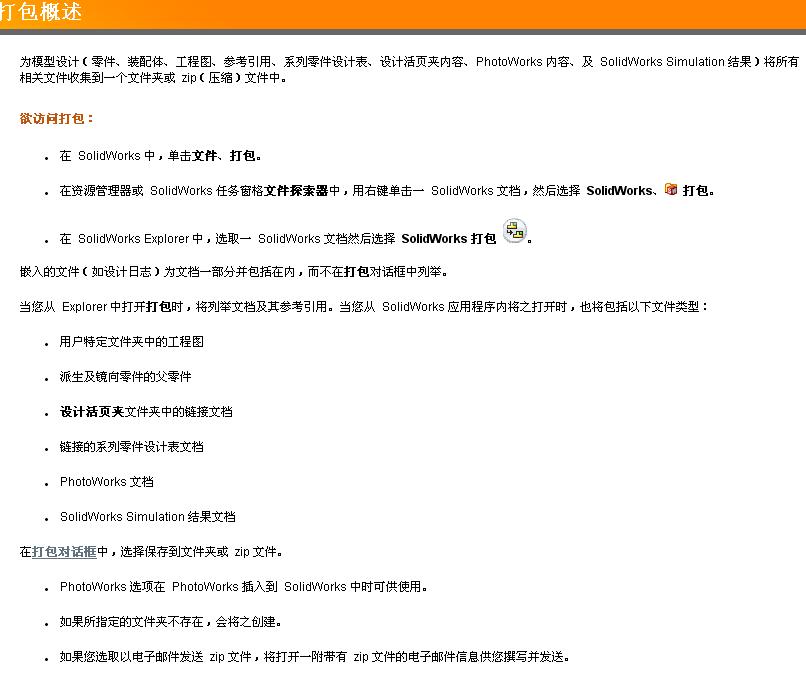
Task: Click the 欲访问打包 heading
Action: point(57,119)
